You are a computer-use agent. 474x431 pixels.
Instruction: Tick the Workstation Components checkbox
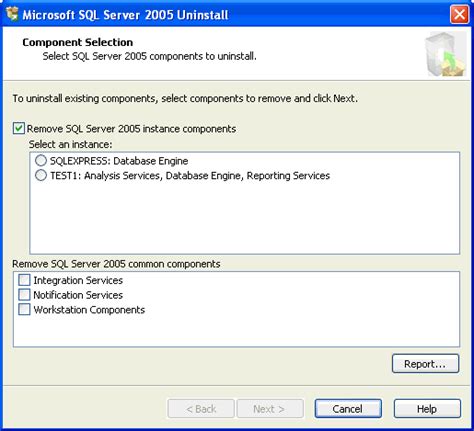tap(24, 309)
